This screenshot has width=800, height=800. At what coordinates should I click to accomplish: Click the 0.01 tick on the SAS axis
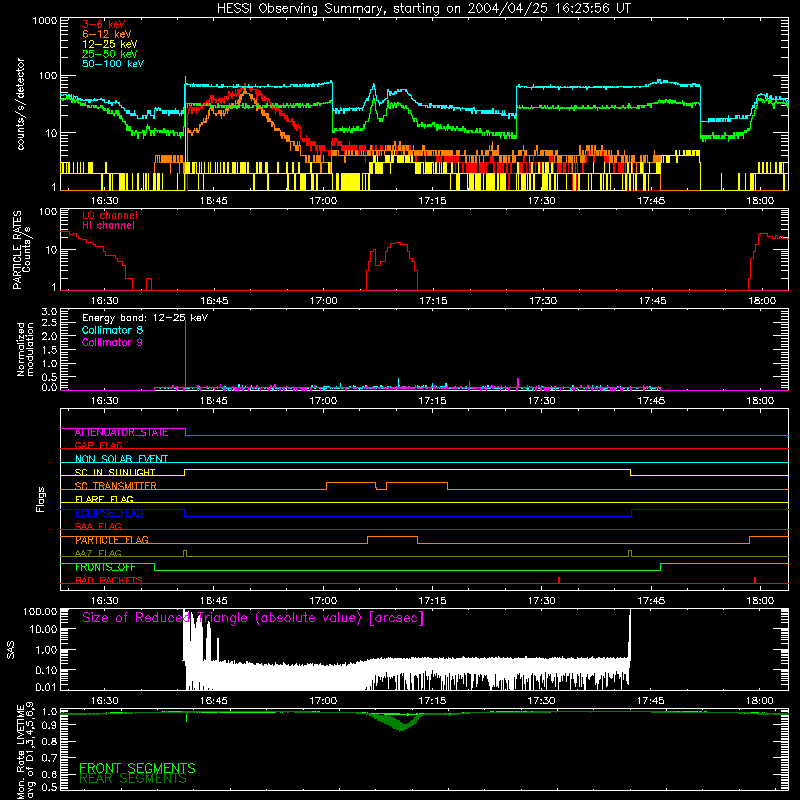tap(46, 687)
